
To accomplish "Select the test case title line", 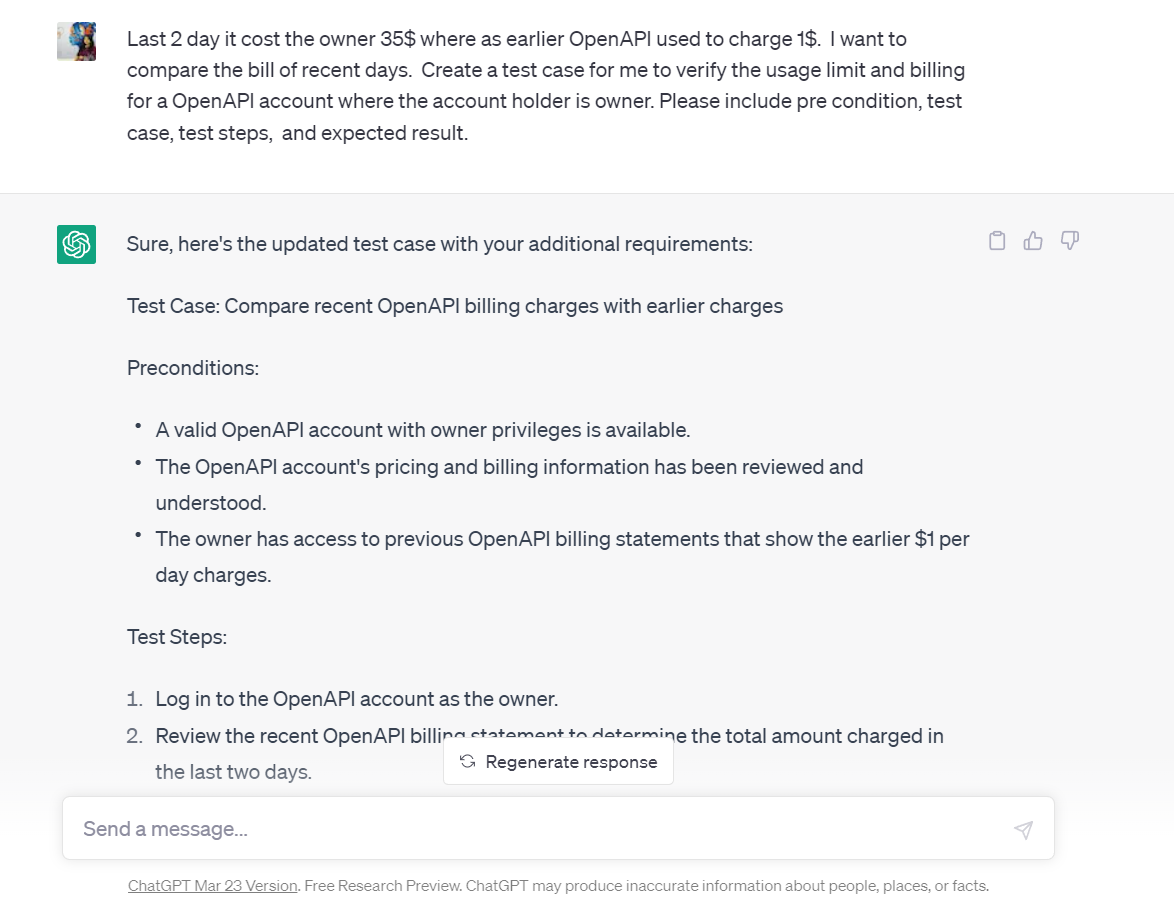I will 454,306.
